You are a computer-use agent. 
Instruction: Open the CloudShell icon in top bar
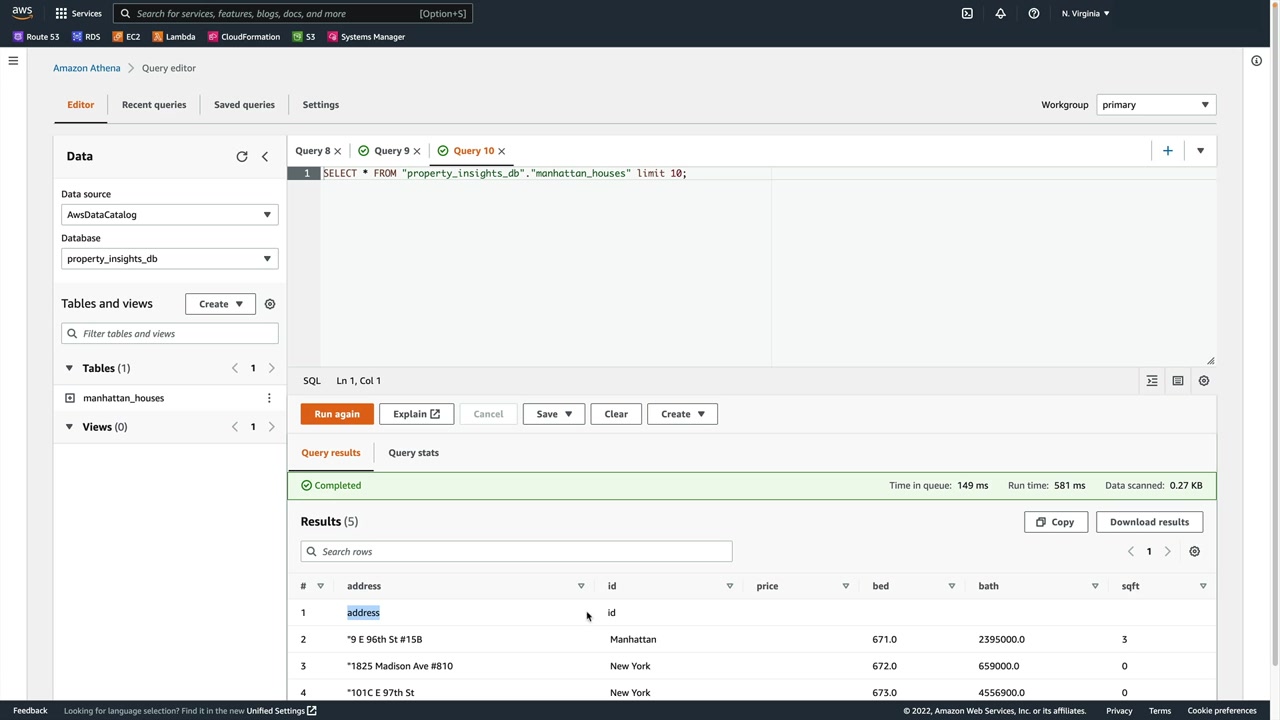[967, 13]
